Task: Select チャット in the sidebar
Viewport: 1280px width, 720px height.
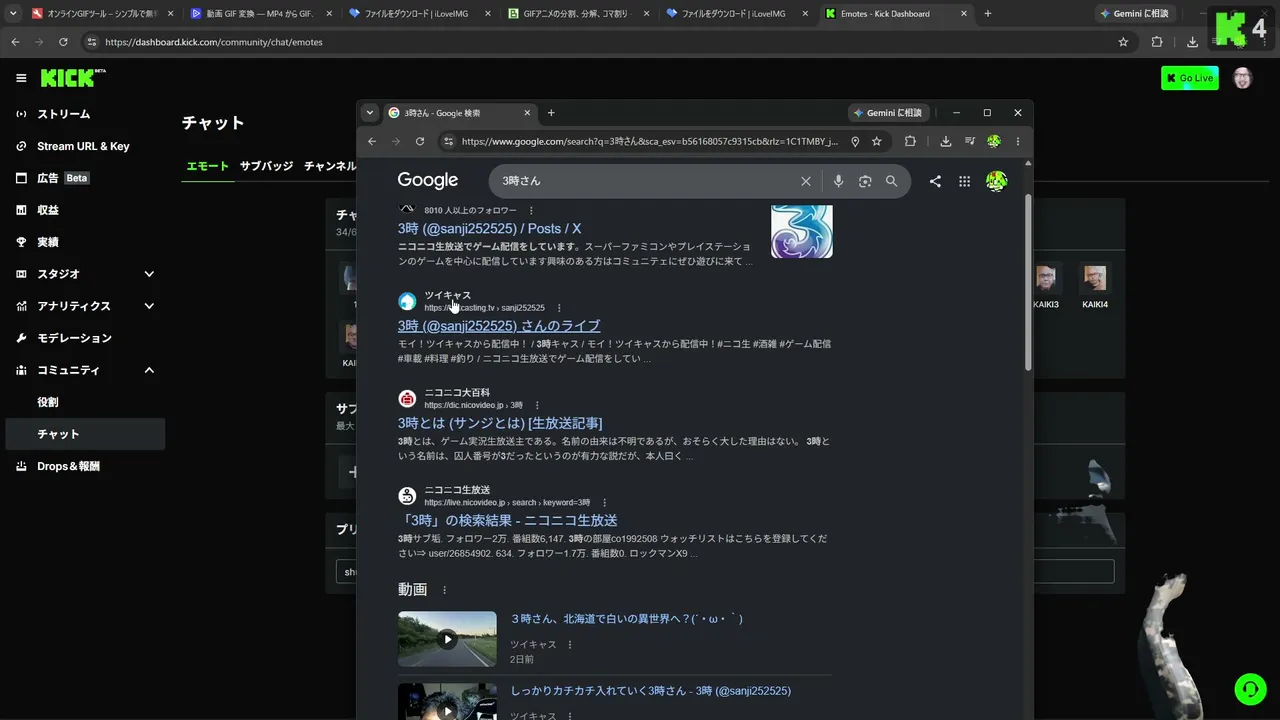Action: [x=83, y=434]
